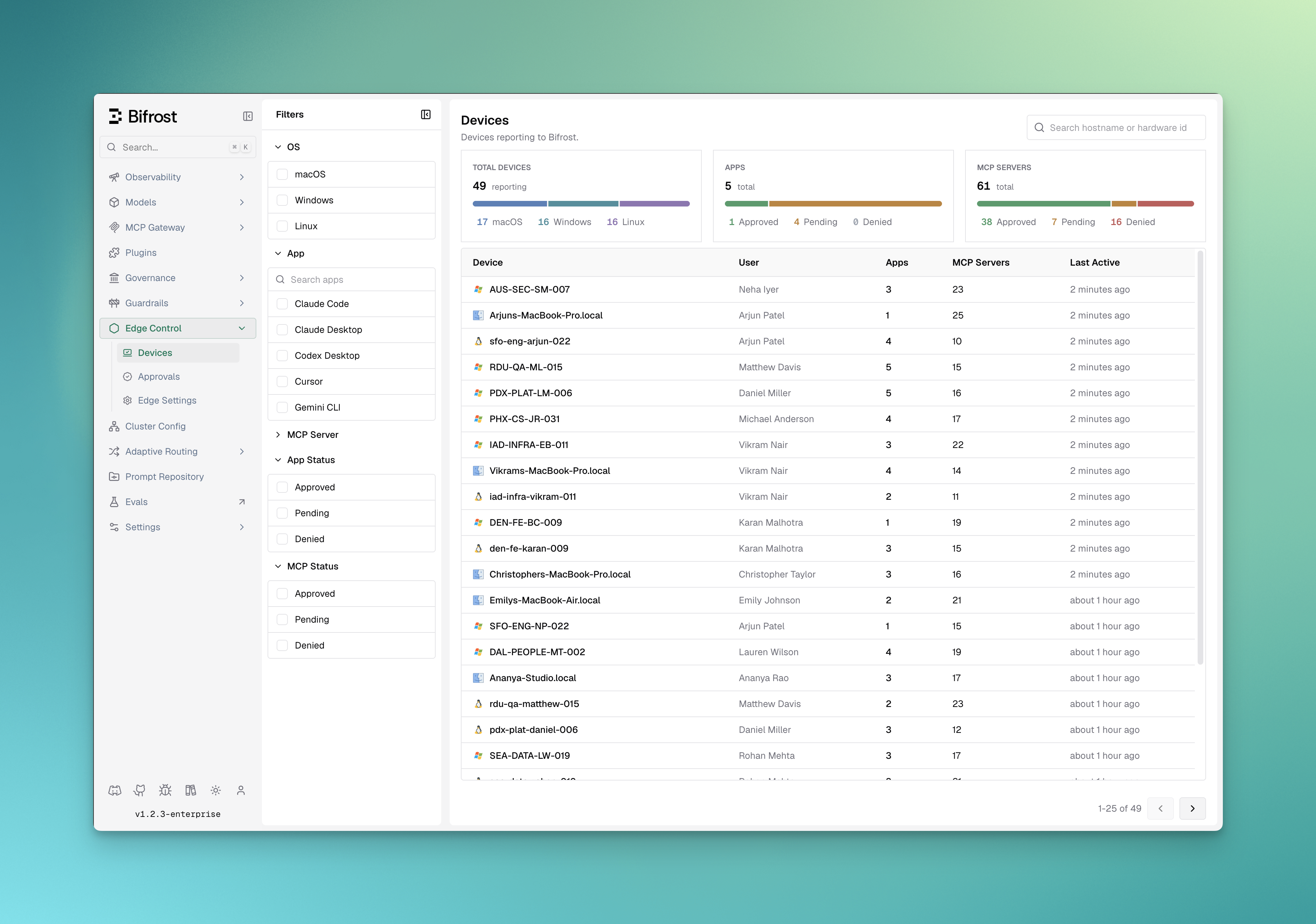Check the Linux OS filter

pyautogui.click(x=282, y=226)
